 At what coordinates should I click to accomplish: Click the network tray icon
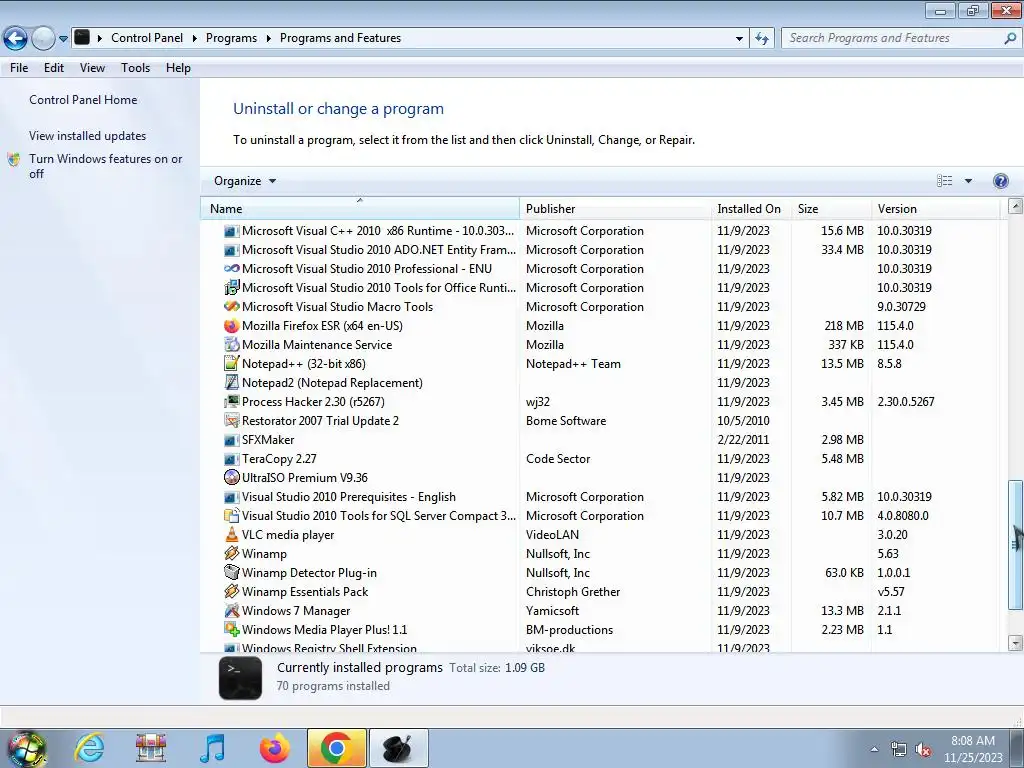[x=899, y=750]
